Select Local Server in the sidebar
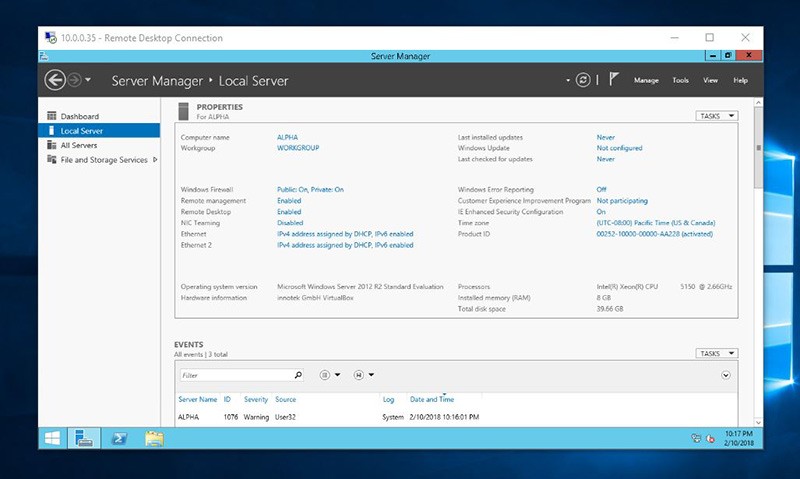 pos(99,131)
